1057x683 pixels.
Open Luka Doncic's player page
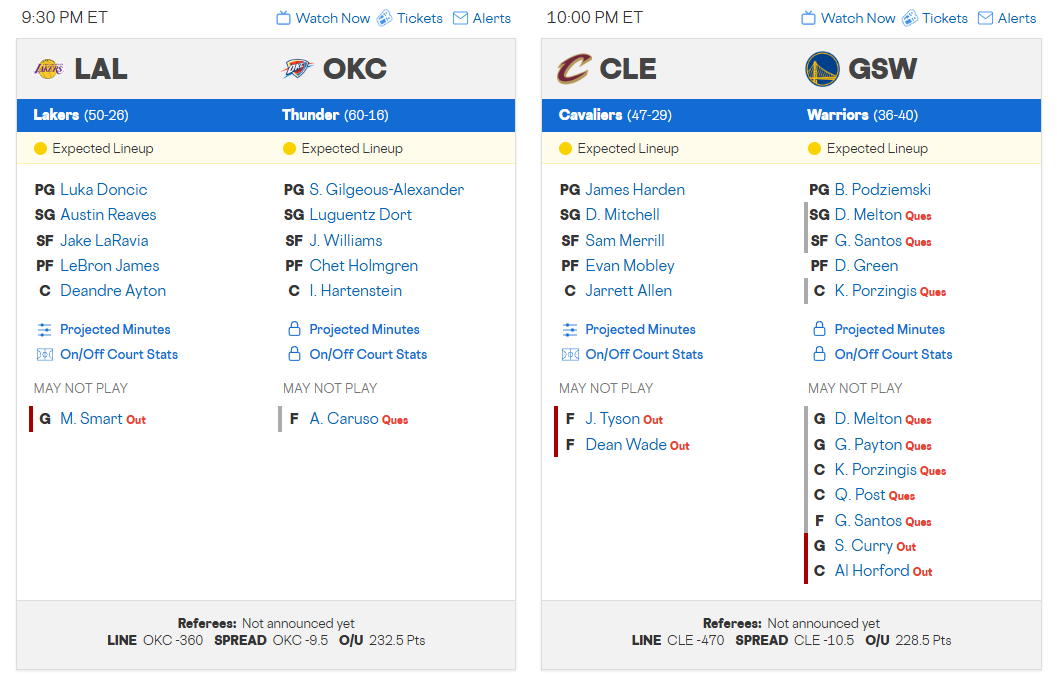point(103,189)
